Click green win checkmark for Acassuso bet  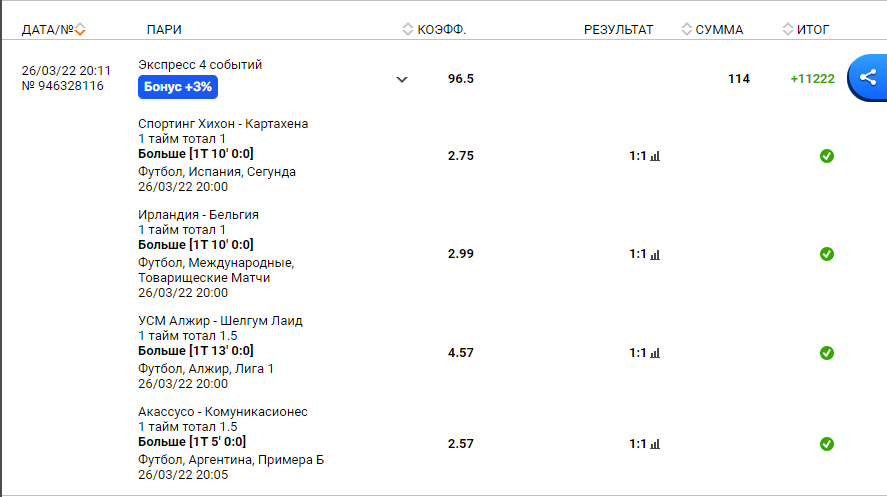click(x=827, y=444)
